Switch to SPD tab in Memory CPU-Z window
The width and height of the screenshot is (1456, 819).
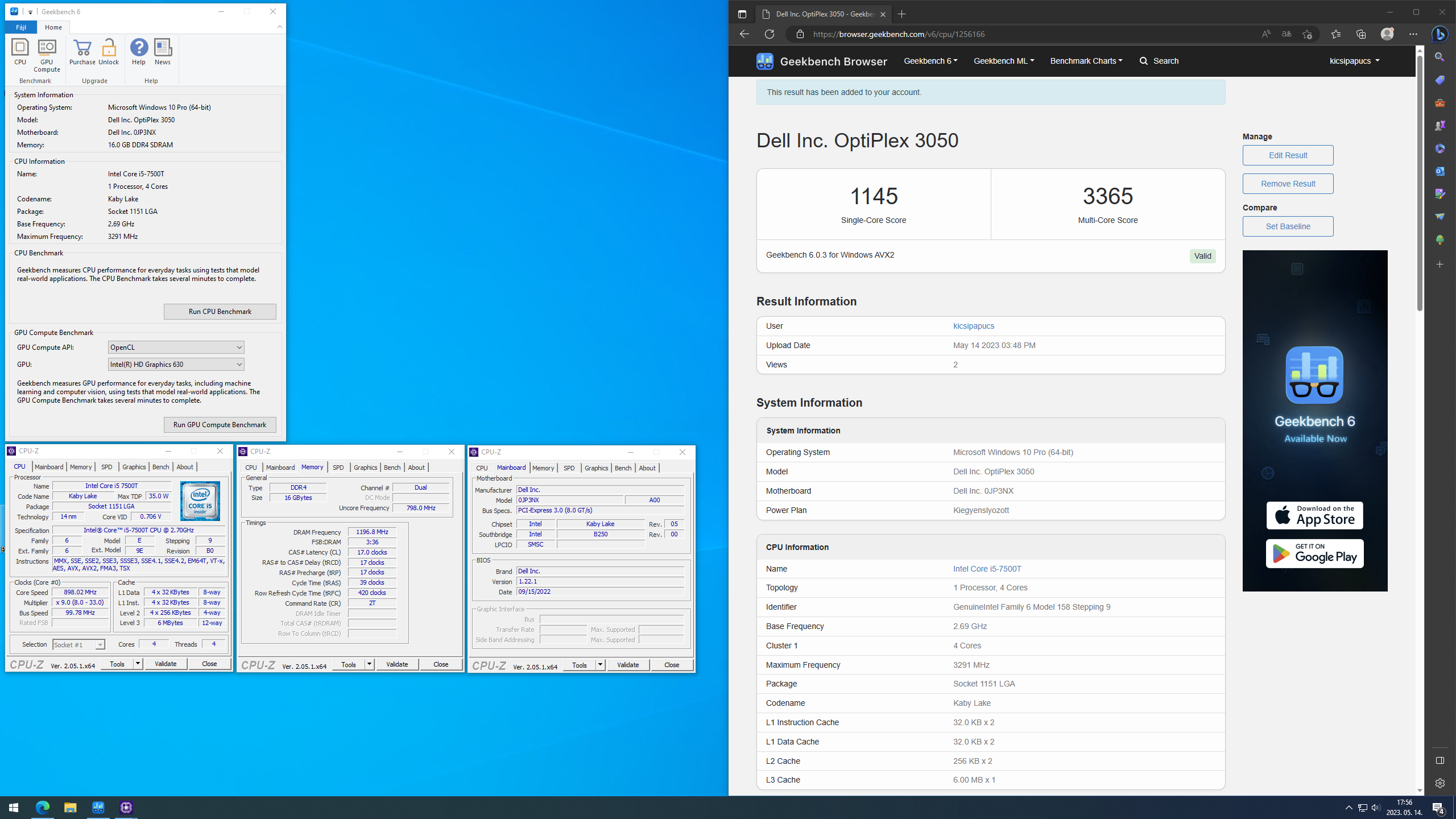coord(338,468)
